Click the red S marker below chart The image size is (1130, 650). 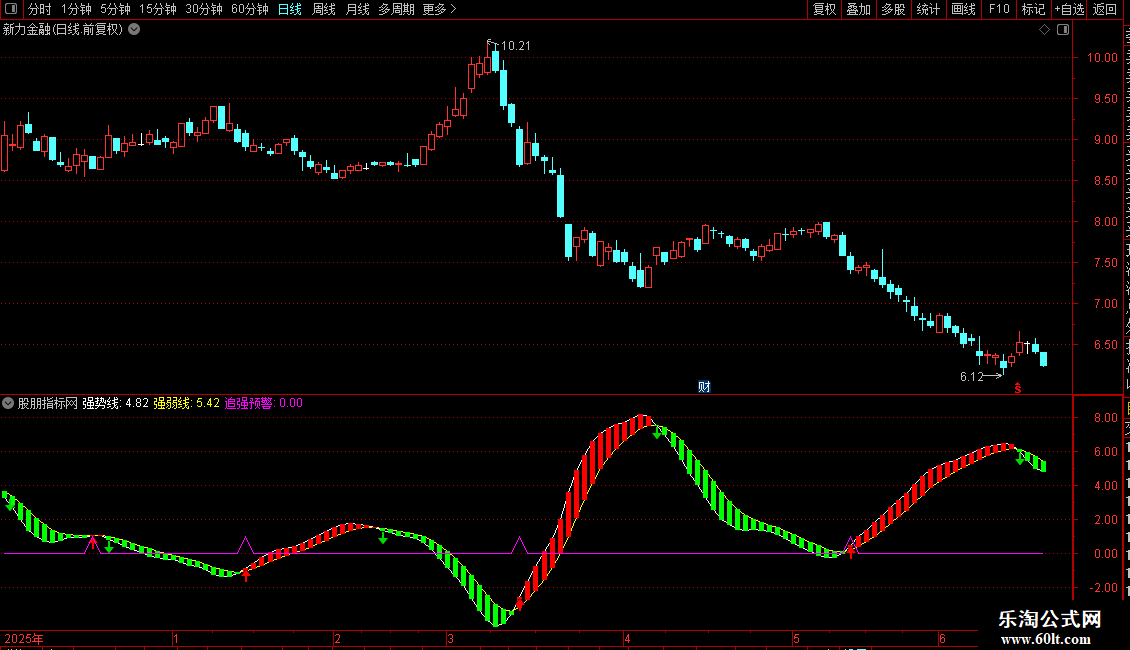tap(1018, 388)
